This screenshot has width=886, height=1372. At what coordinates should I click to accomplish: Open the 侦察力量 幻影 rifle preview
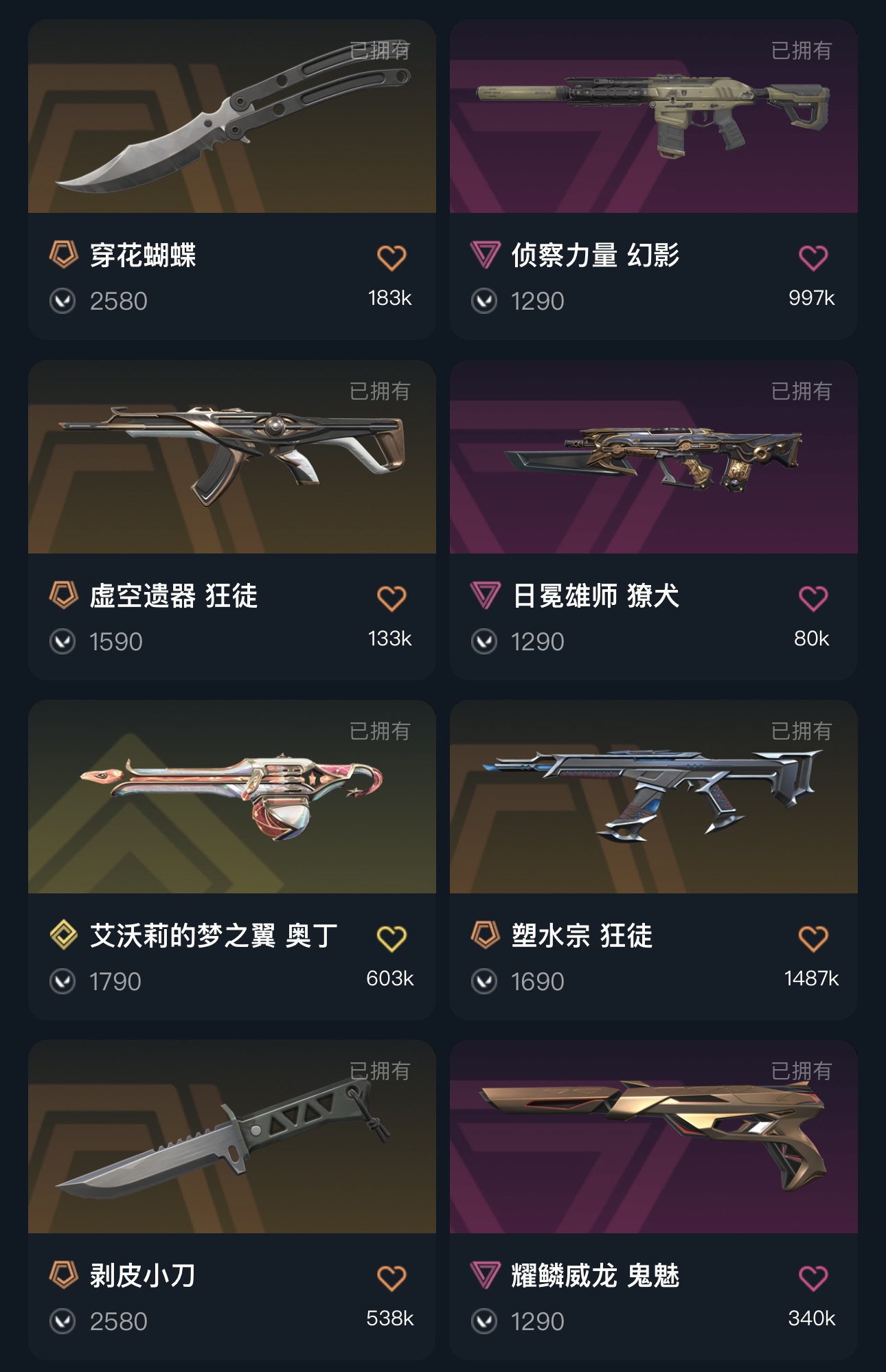point(653,116)
